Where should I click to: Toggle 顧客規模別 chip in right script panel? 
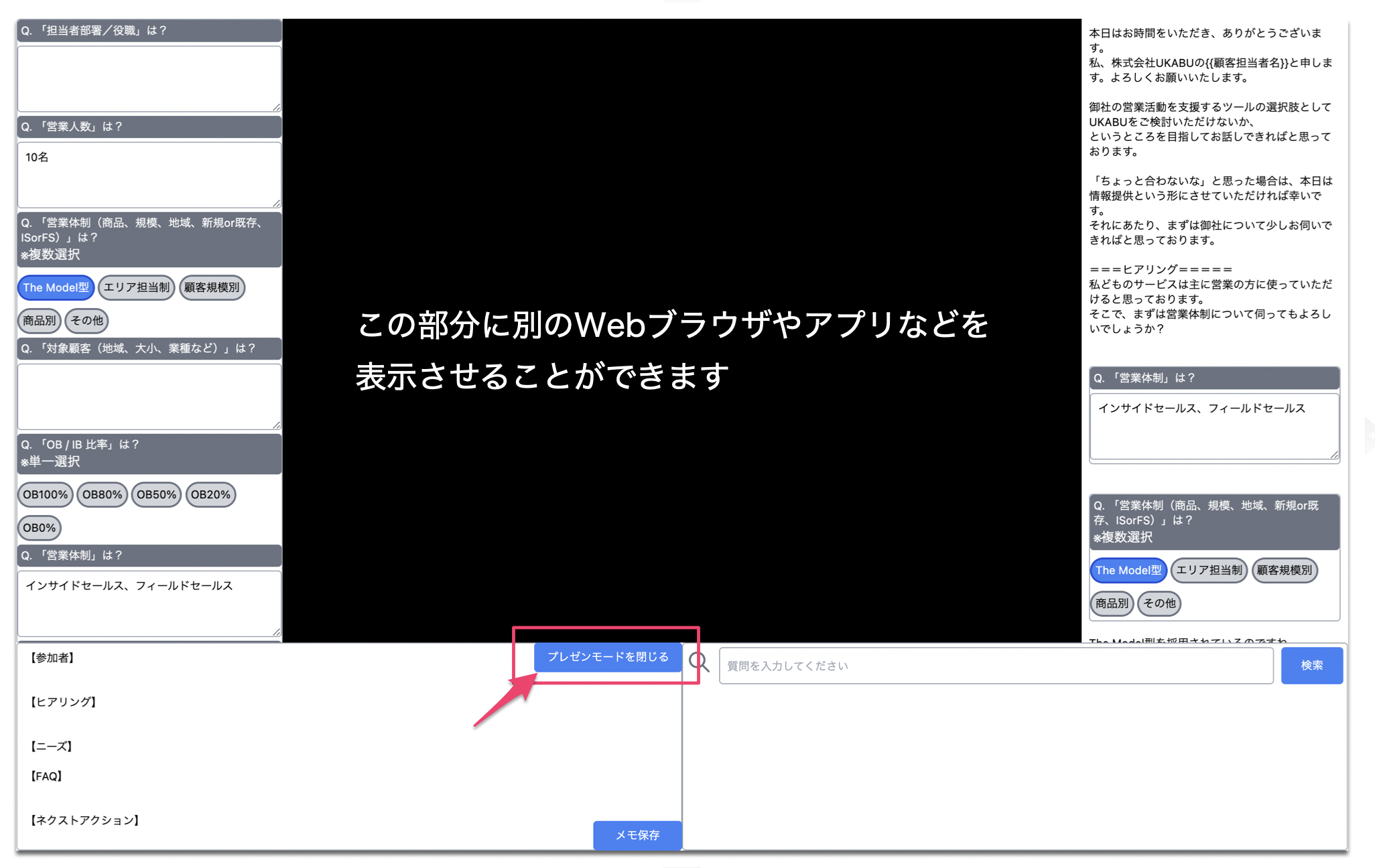coord(1285,571)
